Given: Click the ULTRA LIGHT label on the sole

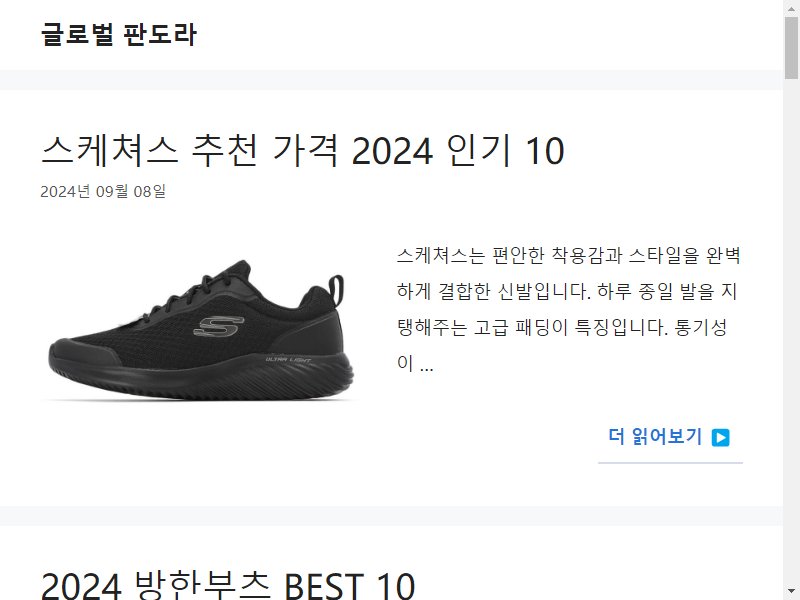Looking at the screenshot, I should point(288,360).
